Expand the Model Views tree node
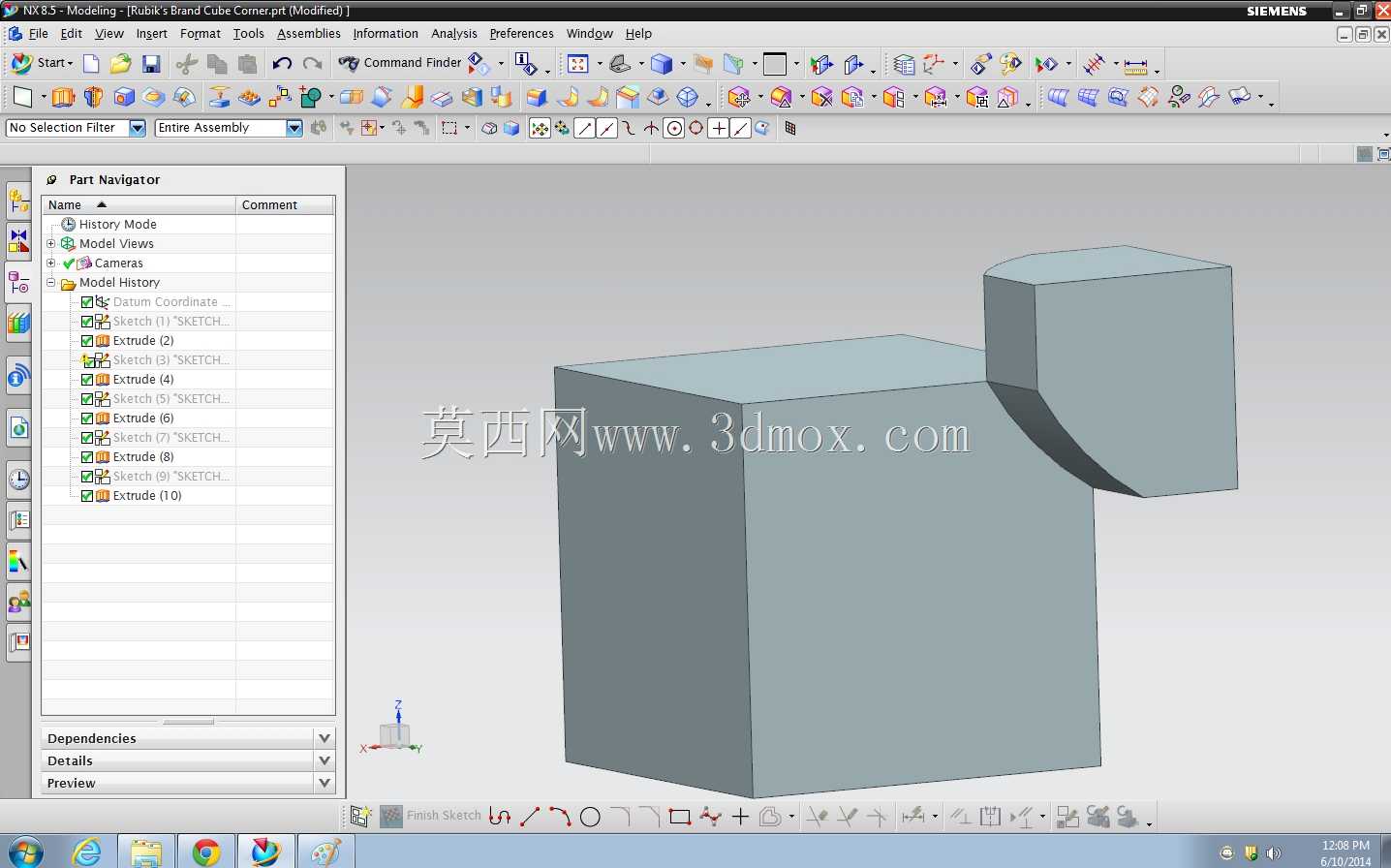1391x868 pixels. tap(51, 243)
